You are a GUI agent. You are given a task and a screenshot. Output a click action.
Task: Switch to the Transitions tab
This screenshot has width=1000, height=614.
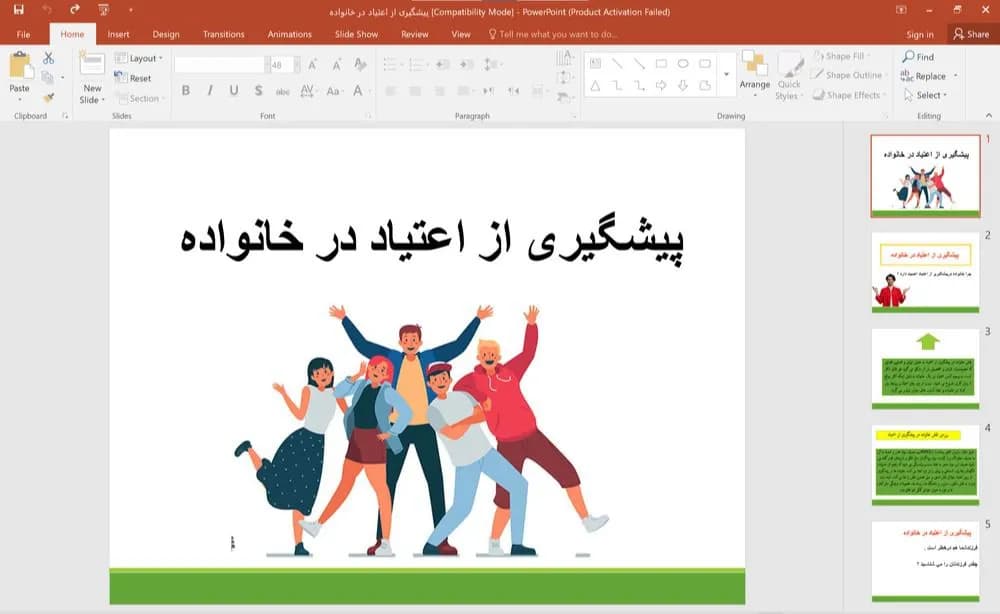[223, 34]
